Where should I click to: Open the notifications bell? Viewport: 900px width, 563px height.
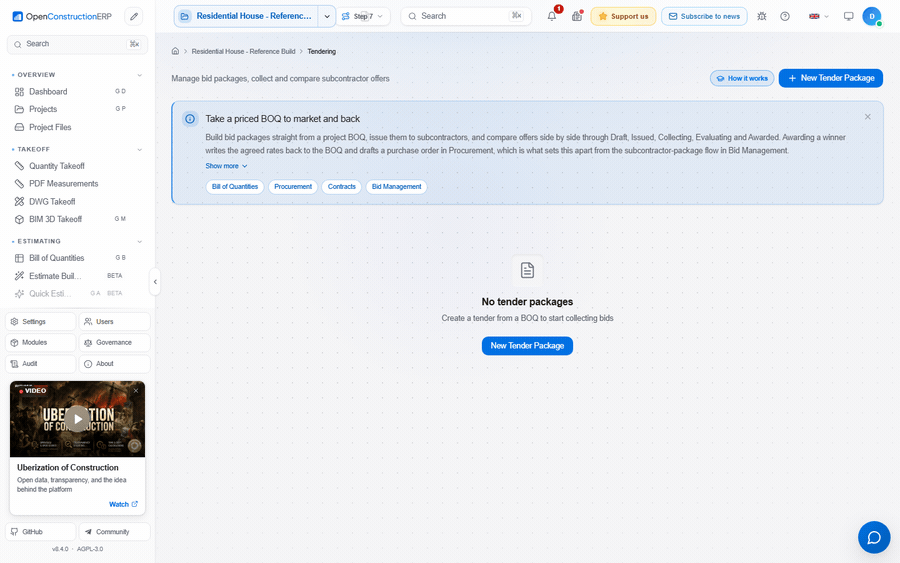point(552,16)
